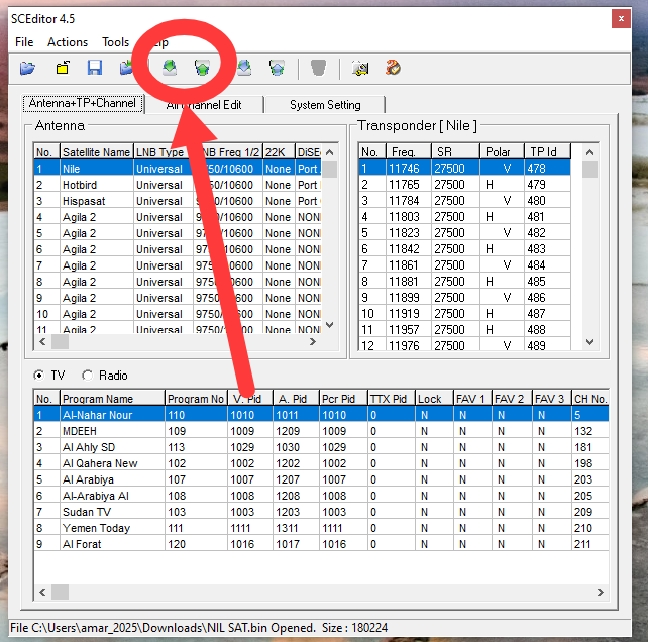
Task: Switch to the System Setting tab
Action: (x=325, y=105)
